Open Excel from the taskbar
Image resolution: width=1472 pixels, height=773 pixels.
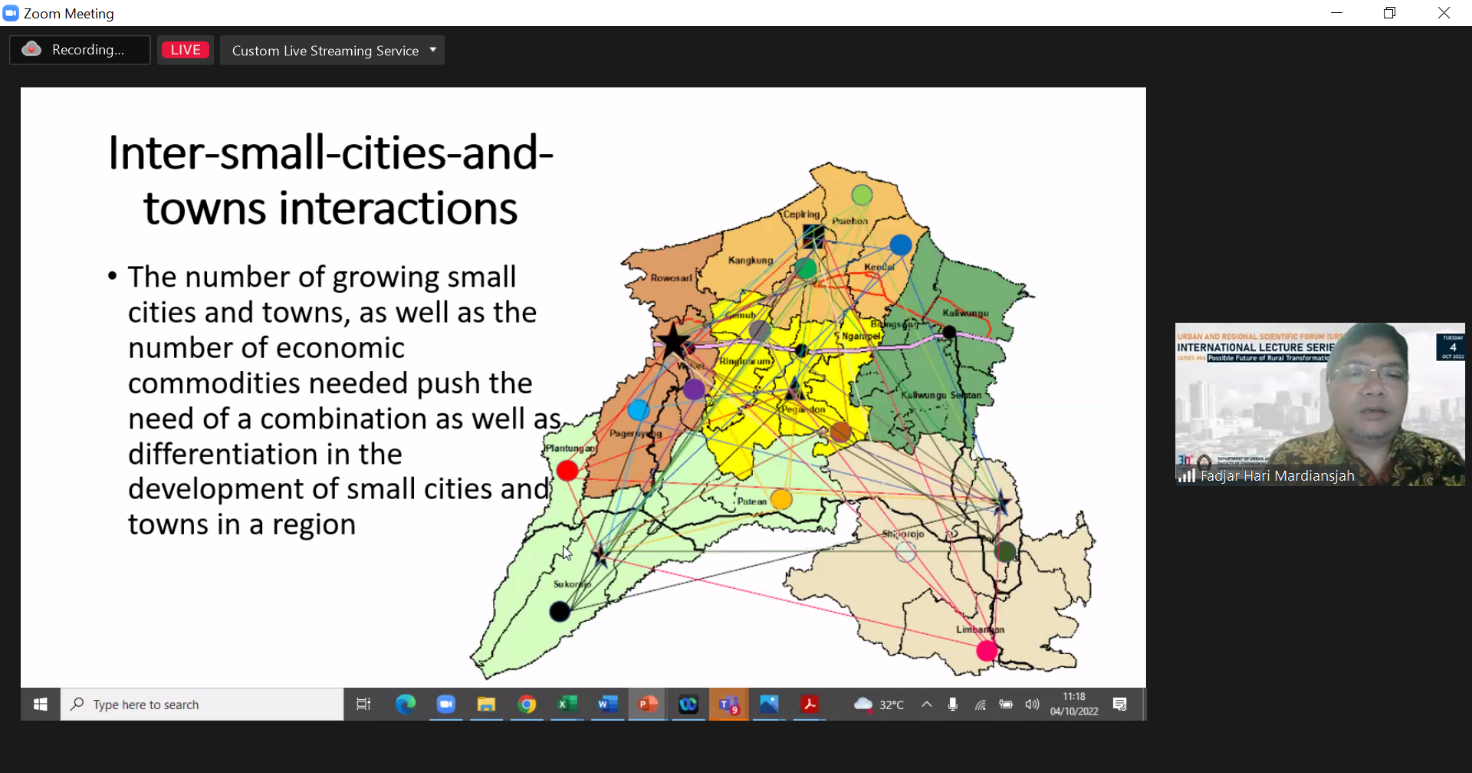567,705
